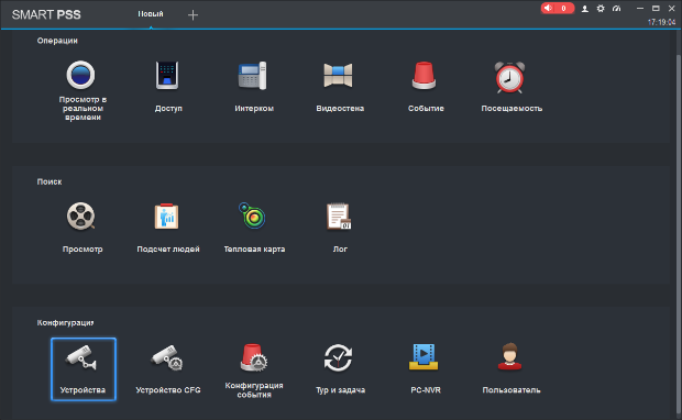Open the Подсчет людей people counting
Viewport: 682px width, 420px height.
[167, 217]
